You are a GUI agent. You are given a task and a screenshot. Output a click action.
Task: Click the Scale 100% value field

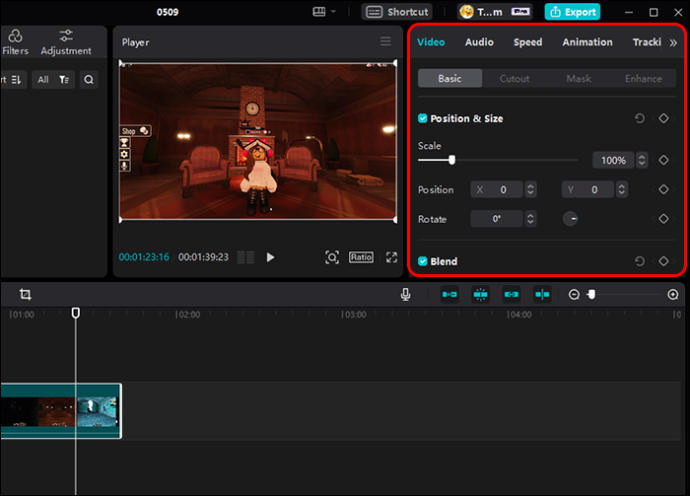pyautogui.click(x=613, y=160)
